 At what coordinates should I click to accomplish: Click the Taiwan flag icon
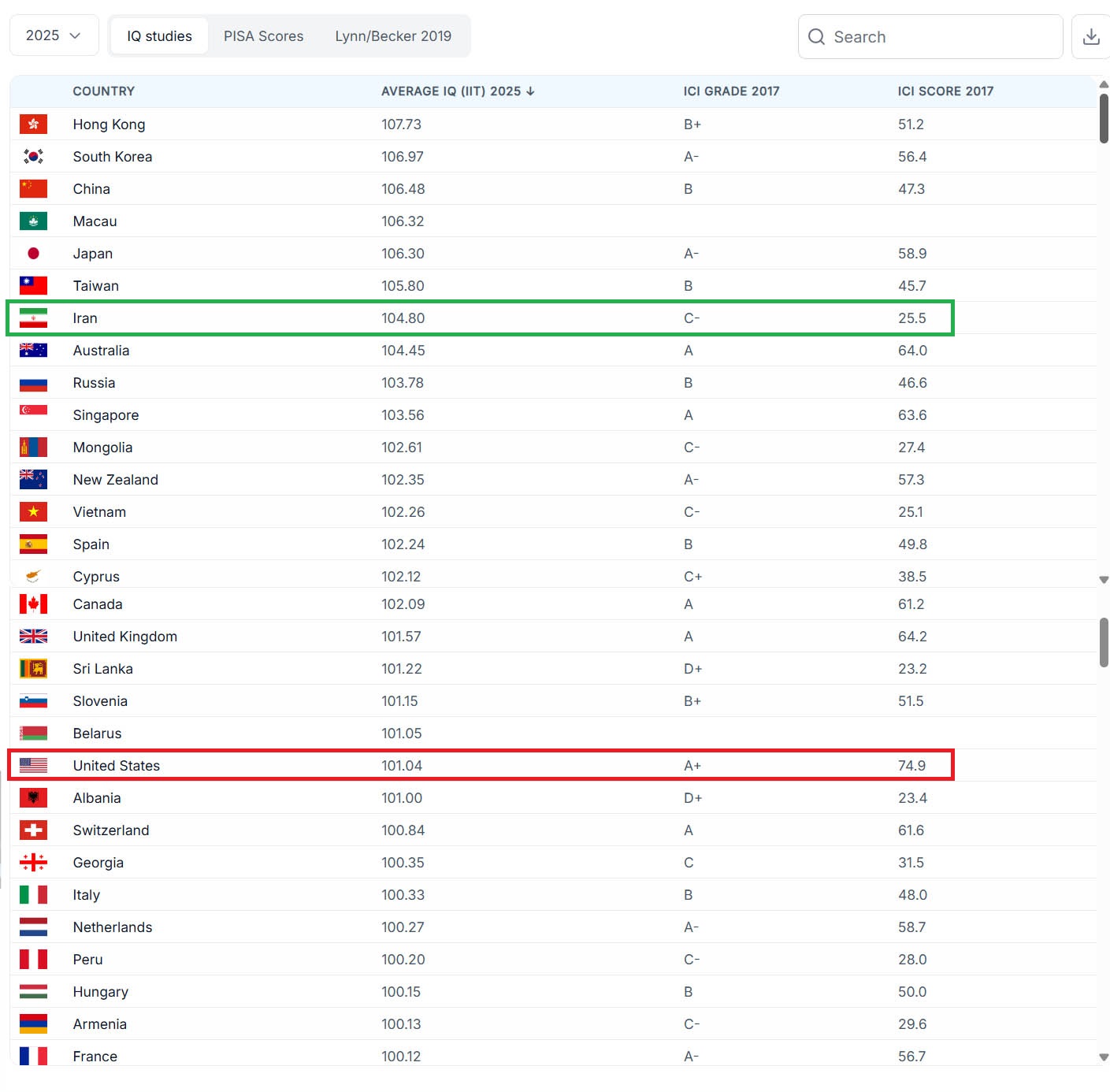[33, 286]
